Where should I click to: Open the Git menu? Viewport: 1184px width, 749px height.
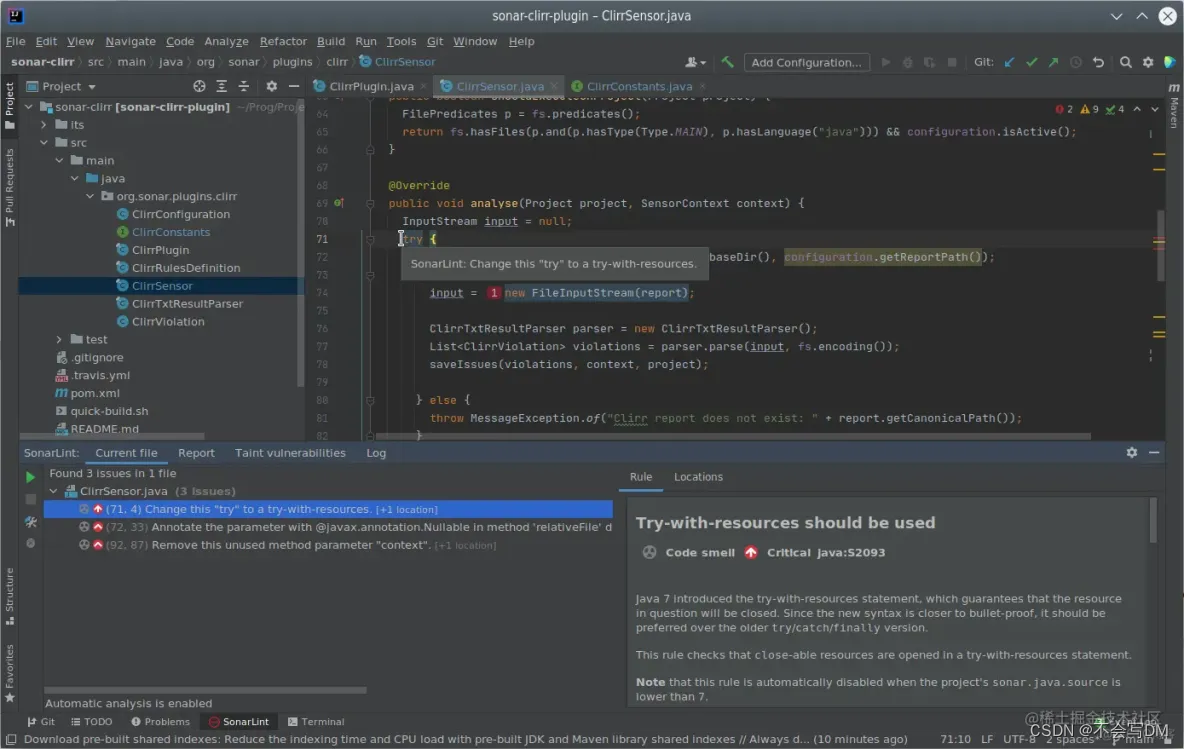(x=435, y=42)
